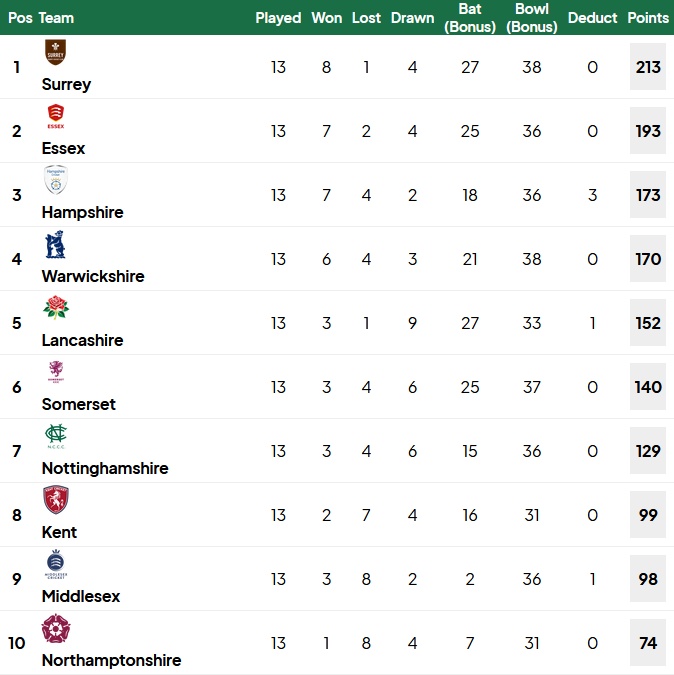Click the Nottinghamshire NCCC logo
The height and width of the screenshot is (675, 674).
click(56, 436)
